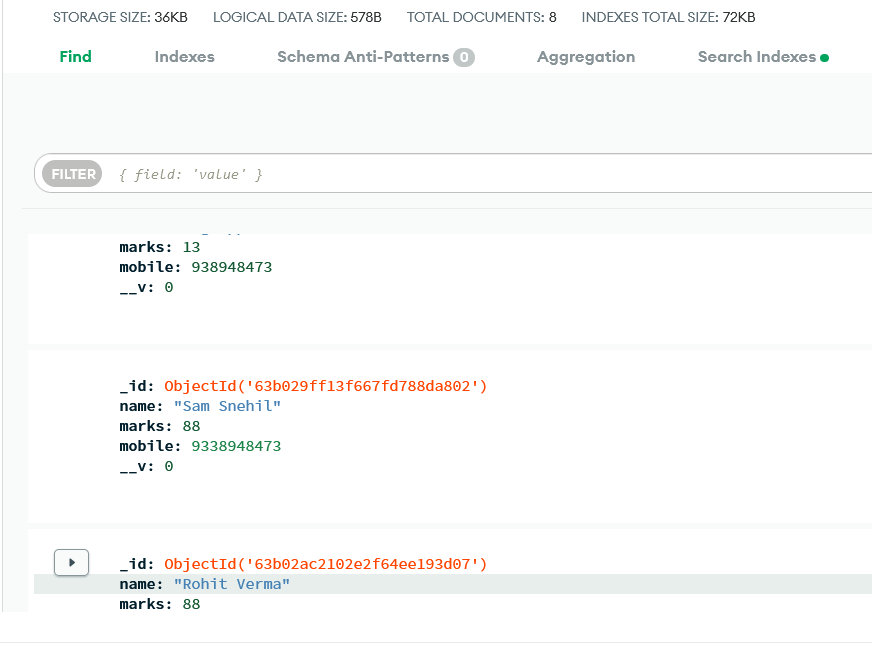
Task: Click the TOTAL DOCUMENTS: 8 label
Action: point(482,17)
